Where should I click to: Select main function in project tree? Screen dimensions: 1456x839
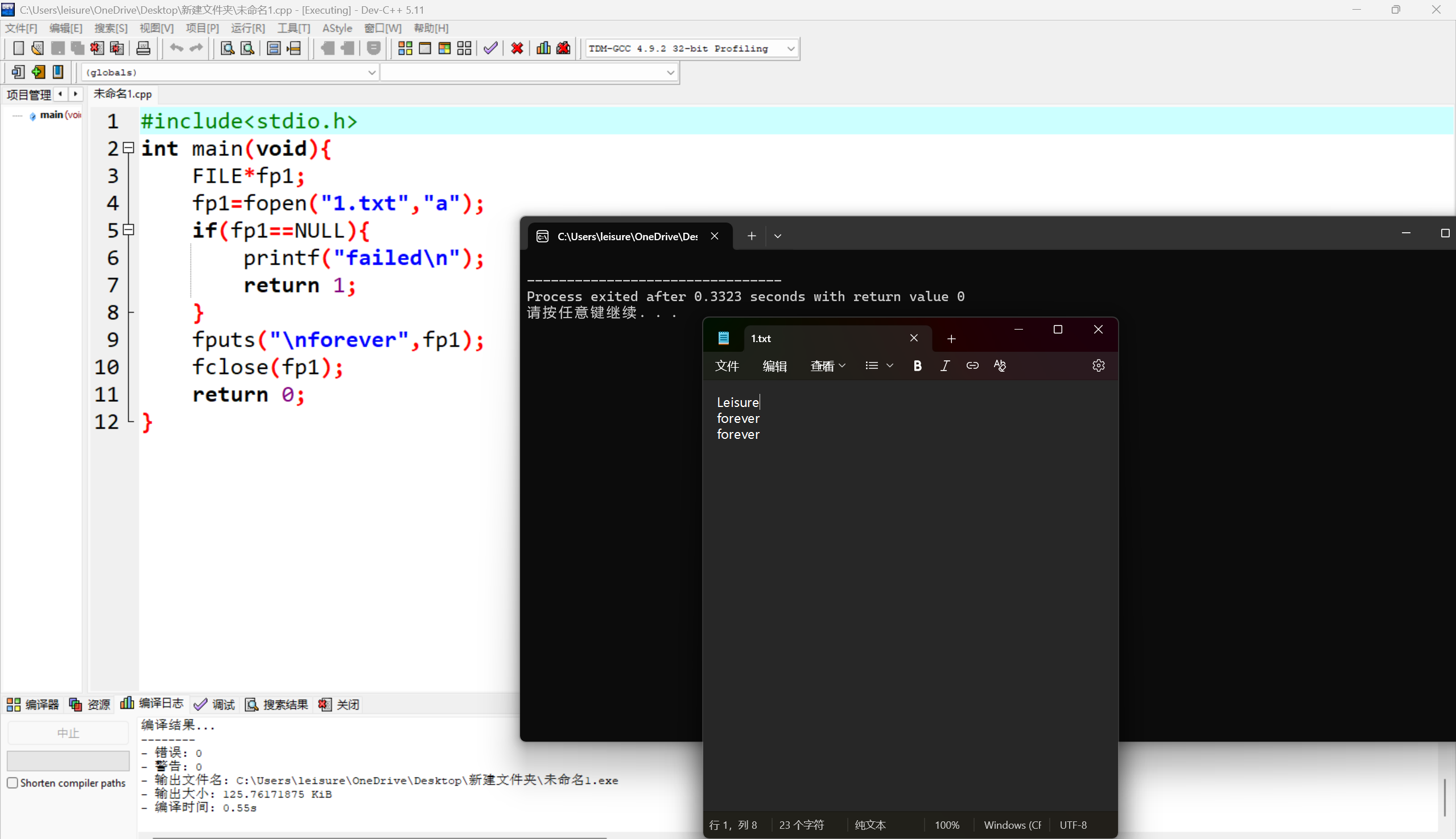(x=56, y=115)
